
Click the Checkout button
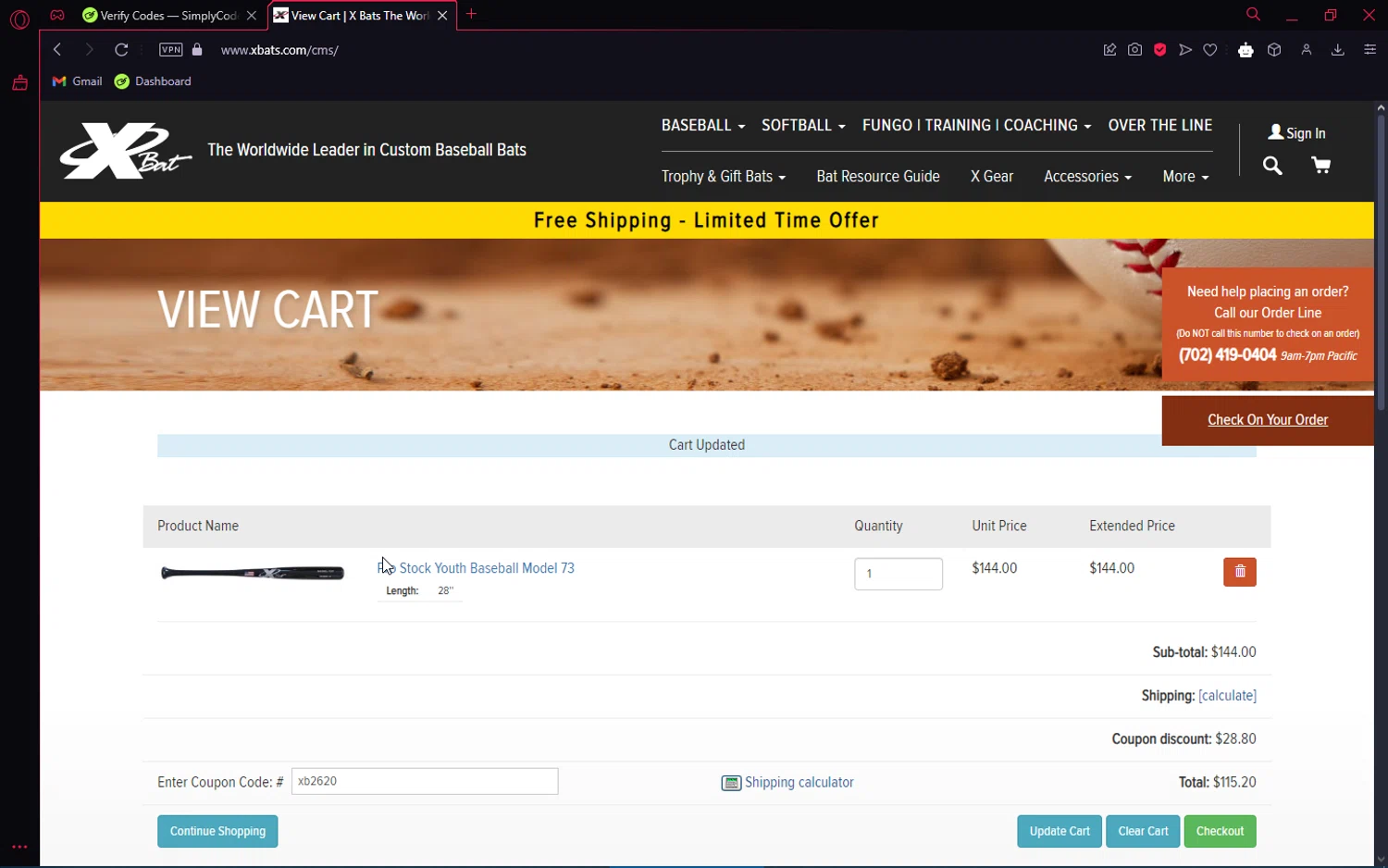1220,831
